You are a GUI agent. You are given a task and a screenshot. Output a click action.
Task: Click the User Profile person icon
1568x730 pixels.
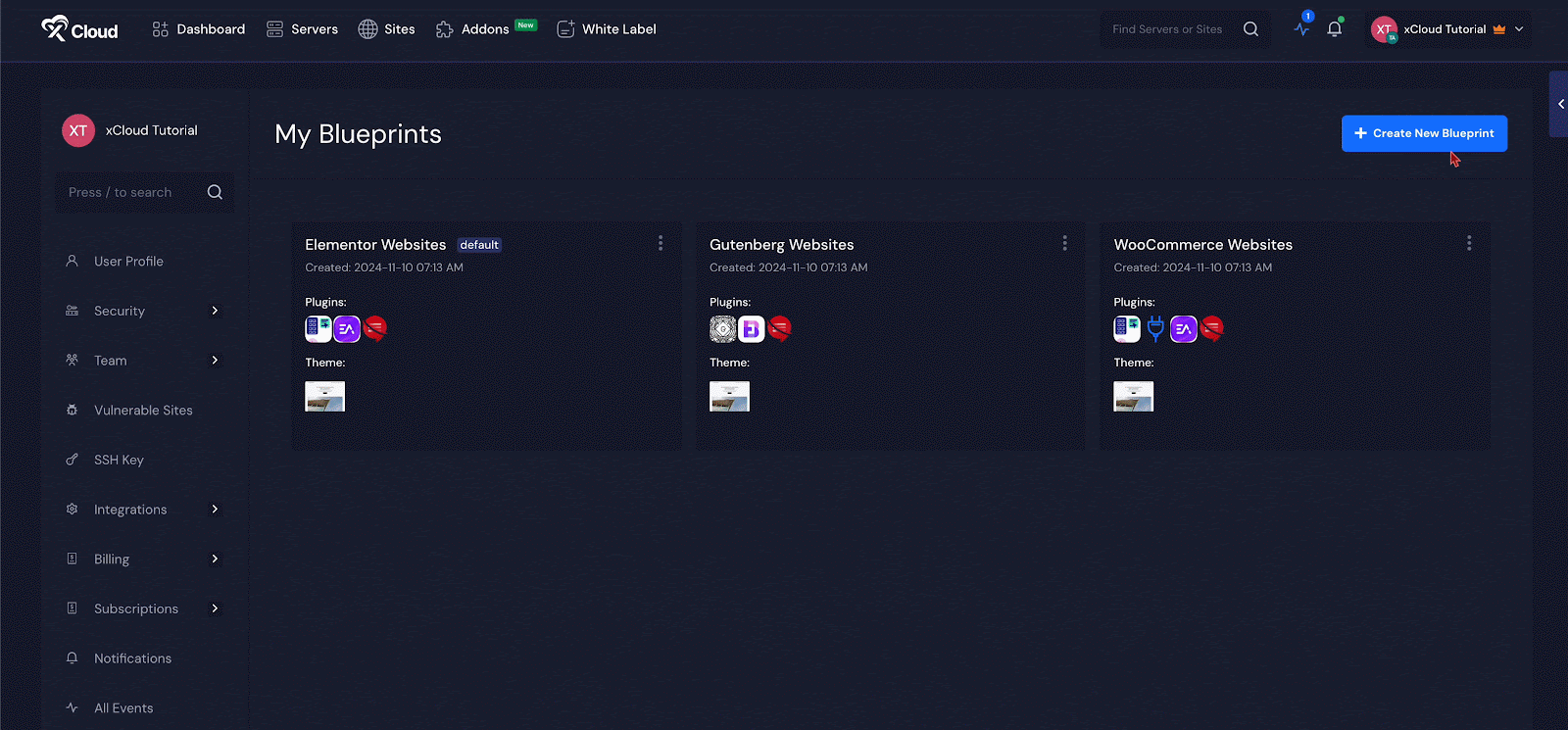[x=72, y=262]
